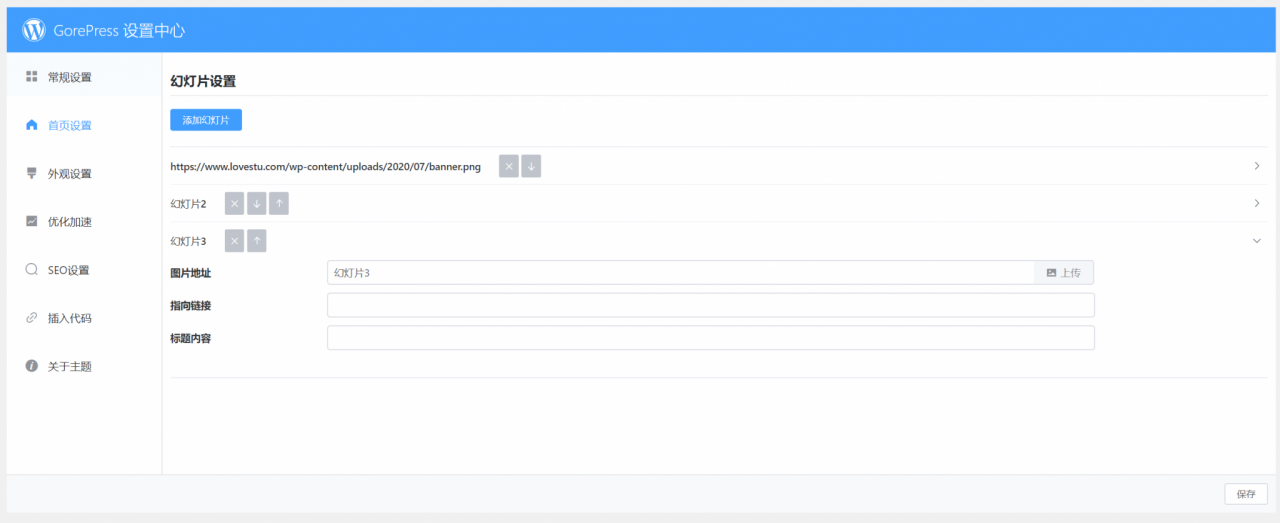1280x523 pixels.
Task: Click the WordPress logo in header
Action: point(34,30)
